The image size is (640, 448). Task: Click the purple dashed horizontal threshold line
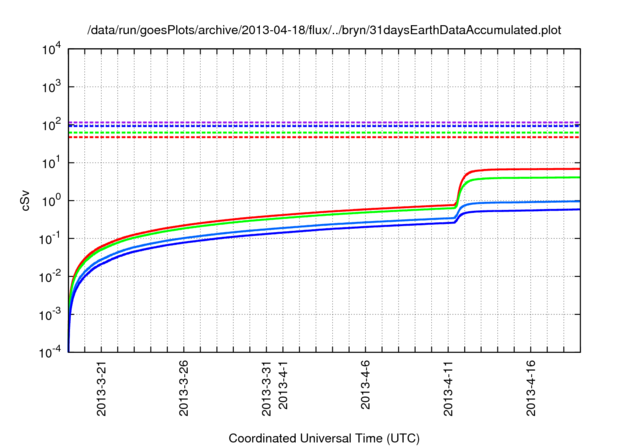coord(300,122)
